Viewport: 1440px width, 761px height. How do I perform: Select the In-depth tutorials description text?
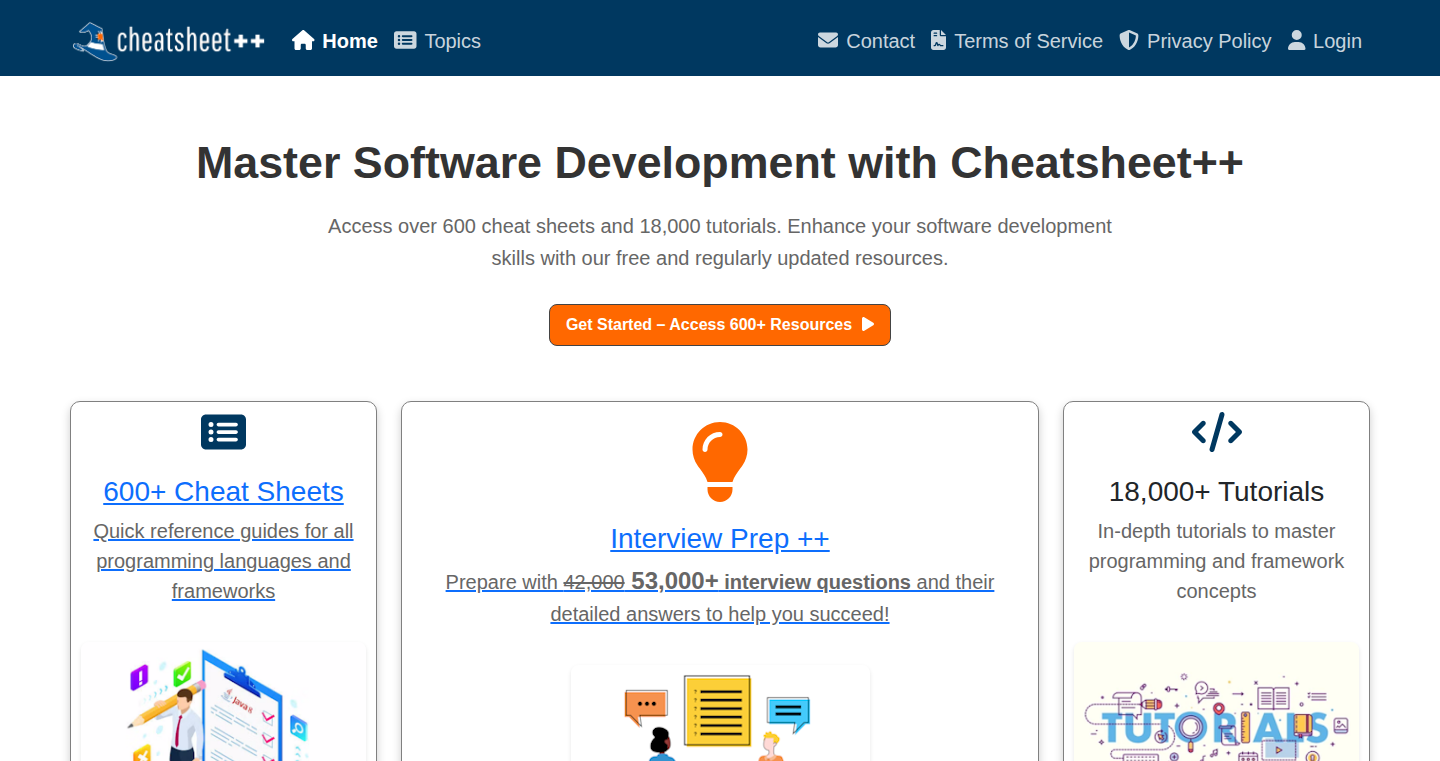(x=1217, y=561)
